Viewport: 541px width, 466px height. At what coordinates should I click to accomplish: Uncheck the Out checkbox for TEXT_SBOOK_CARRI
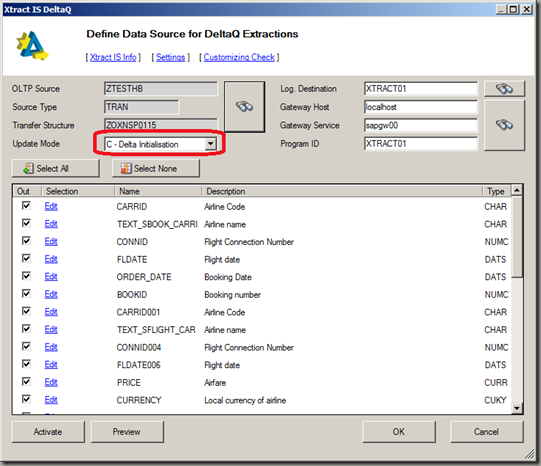pyautogui.click(x=26, y=223)
